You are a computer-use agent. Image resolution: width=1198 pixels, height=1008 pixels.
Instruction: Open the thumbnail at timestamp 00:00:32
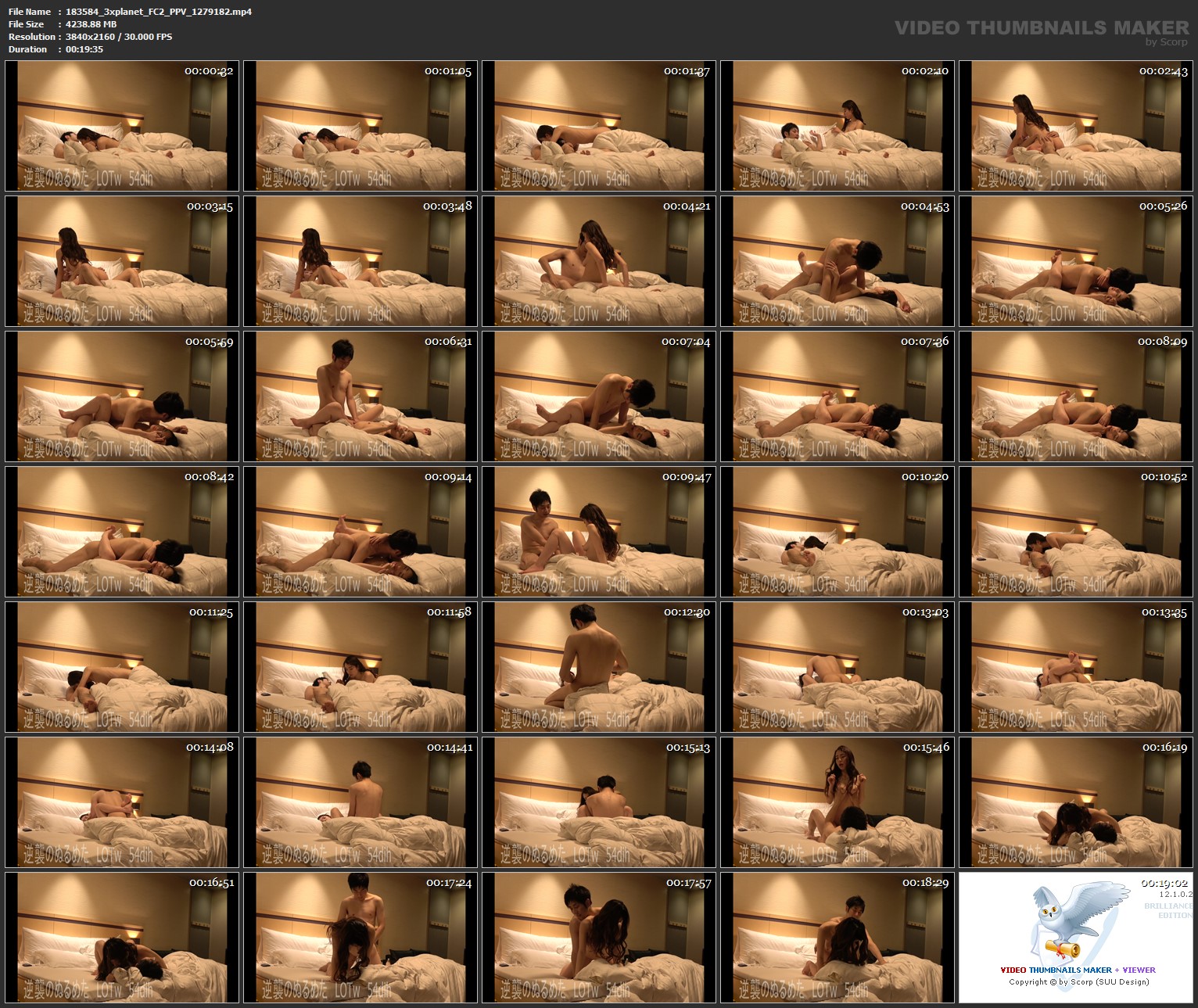pyautogui.click(x=121, y=127)
